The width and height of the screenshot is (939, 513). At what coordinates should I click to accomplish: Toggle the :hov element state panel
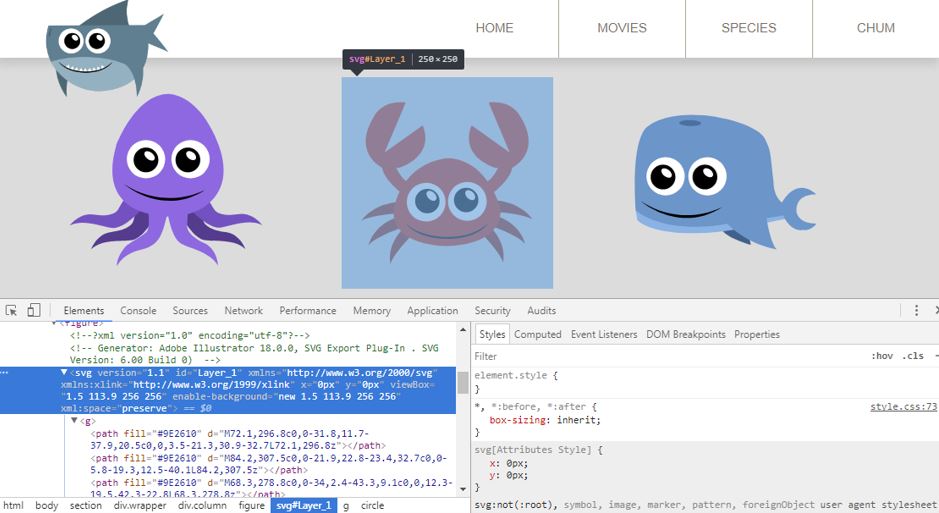pos(881,356)
